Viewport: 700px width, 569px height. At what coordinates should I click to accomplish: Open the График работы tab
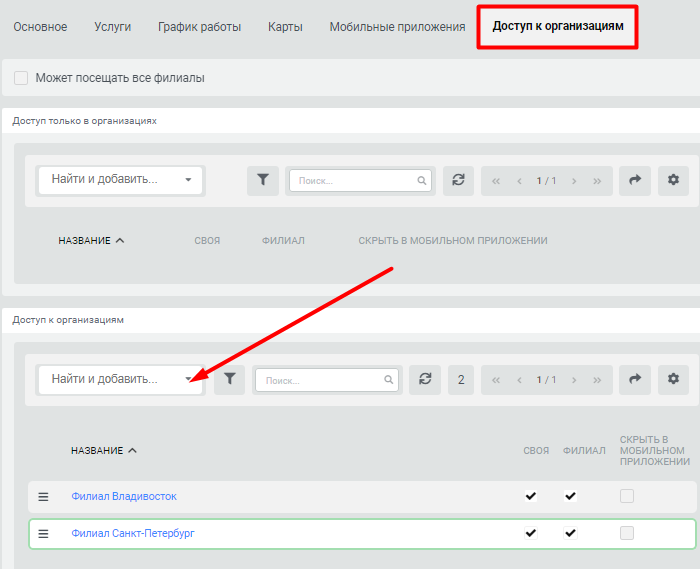(x=199, y=27)
